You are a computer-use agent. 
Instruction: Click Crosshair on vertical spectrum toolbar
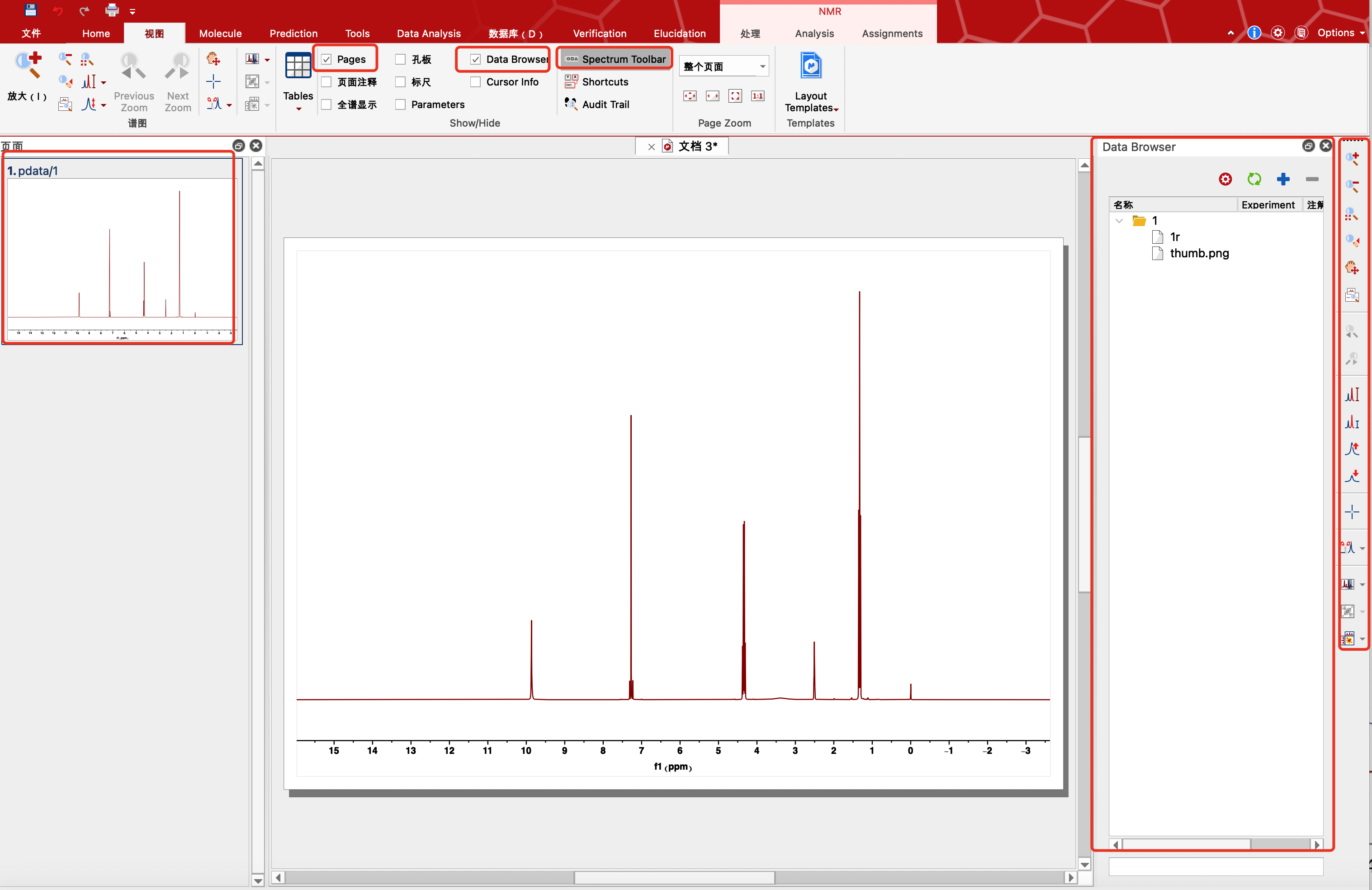point(1353,512)
